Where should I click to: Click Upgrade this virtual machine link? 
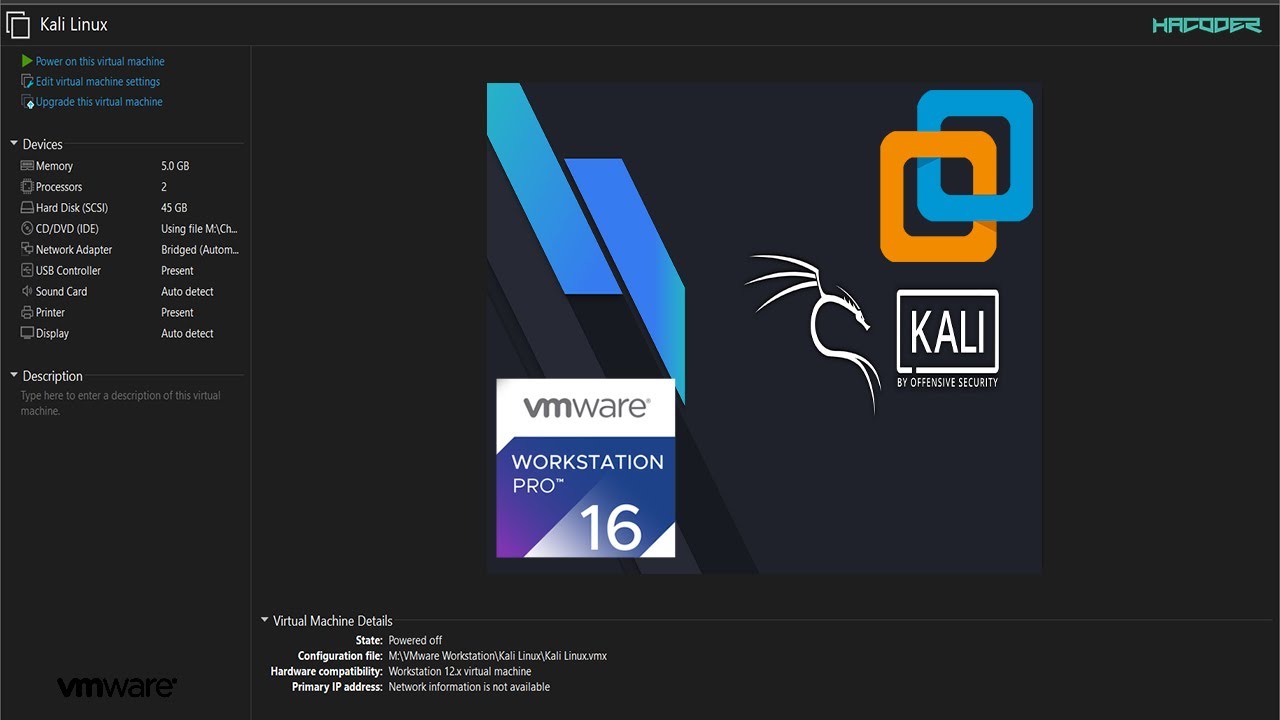pyautogui.click(x=99, y=102)
